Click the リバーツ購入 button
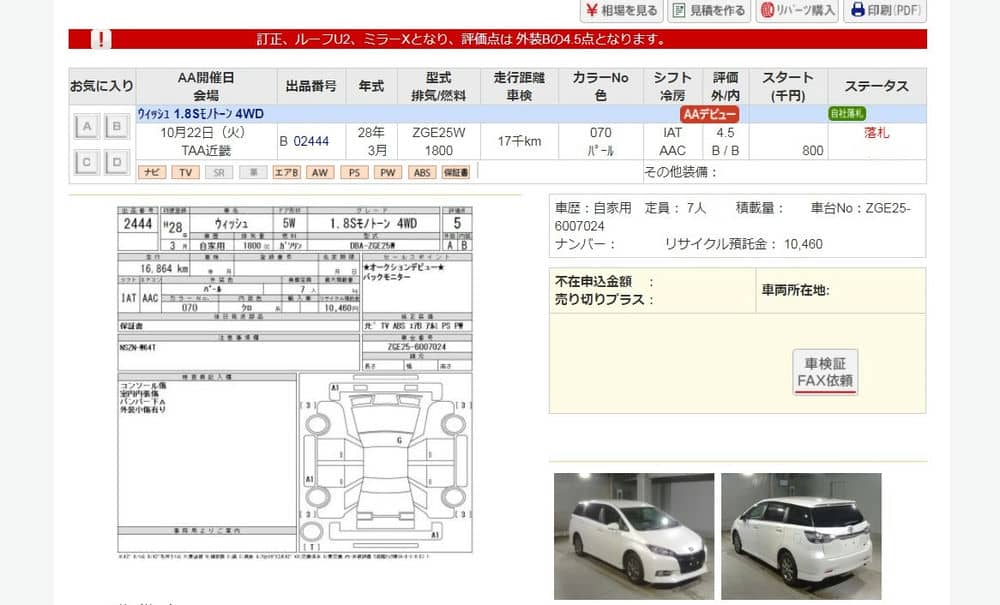This screenshot has width=1000, height=605. point(797,10)
